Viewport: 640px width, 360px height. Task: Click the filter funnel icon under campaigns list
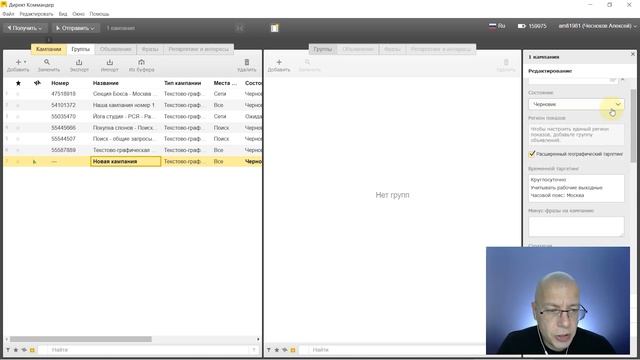7,350
